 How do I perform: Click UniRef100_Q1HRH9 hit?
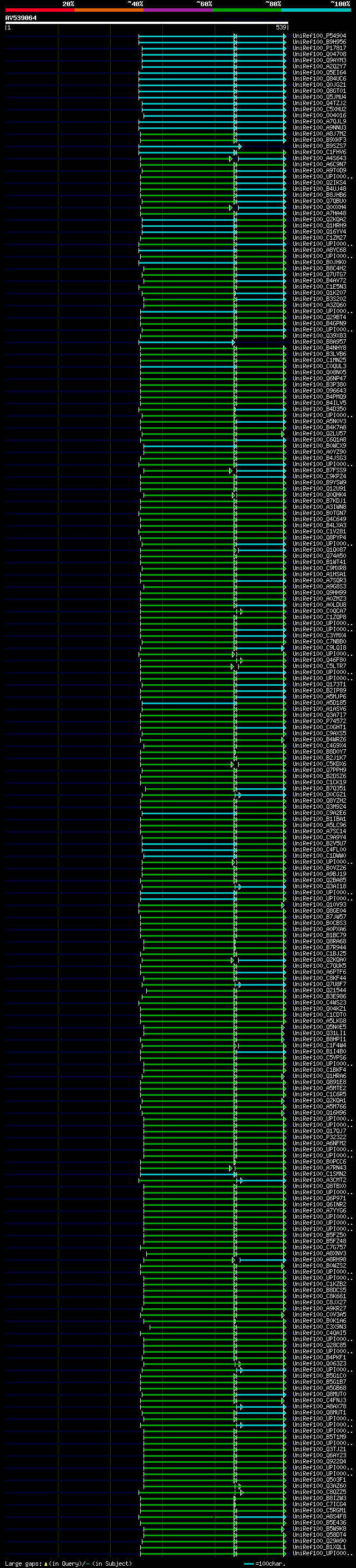319,225
